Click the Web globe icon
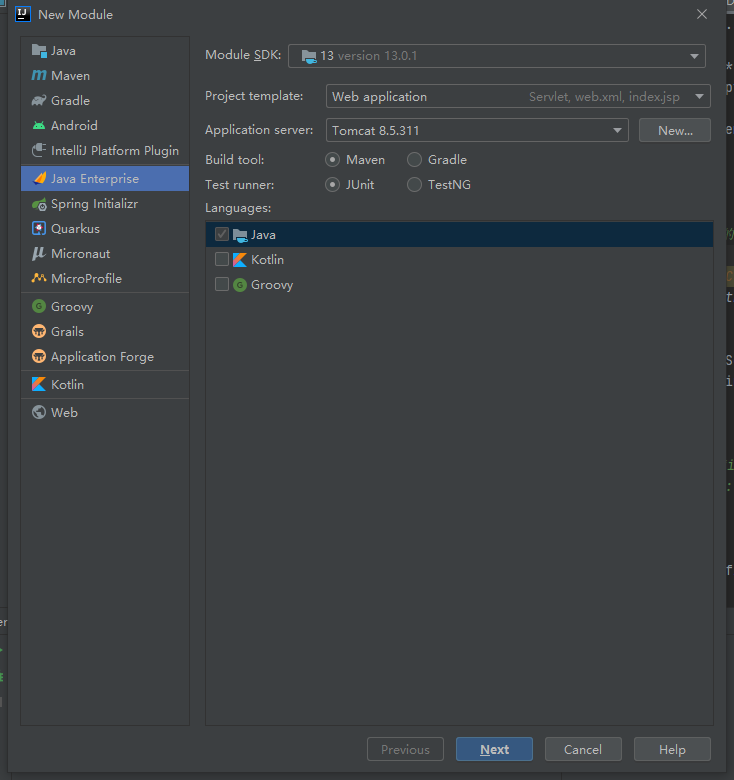 click(39, 412)
